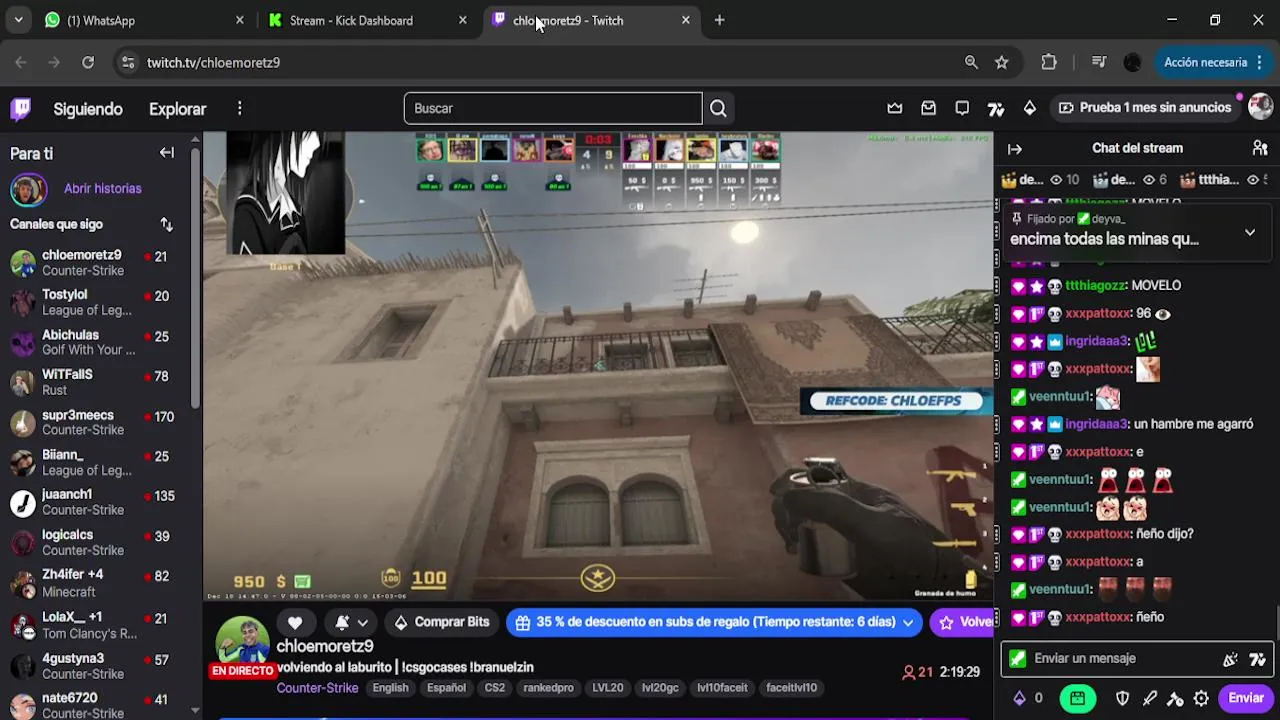
Task: Send chat message with Enviar
Action: point(1246,698)
